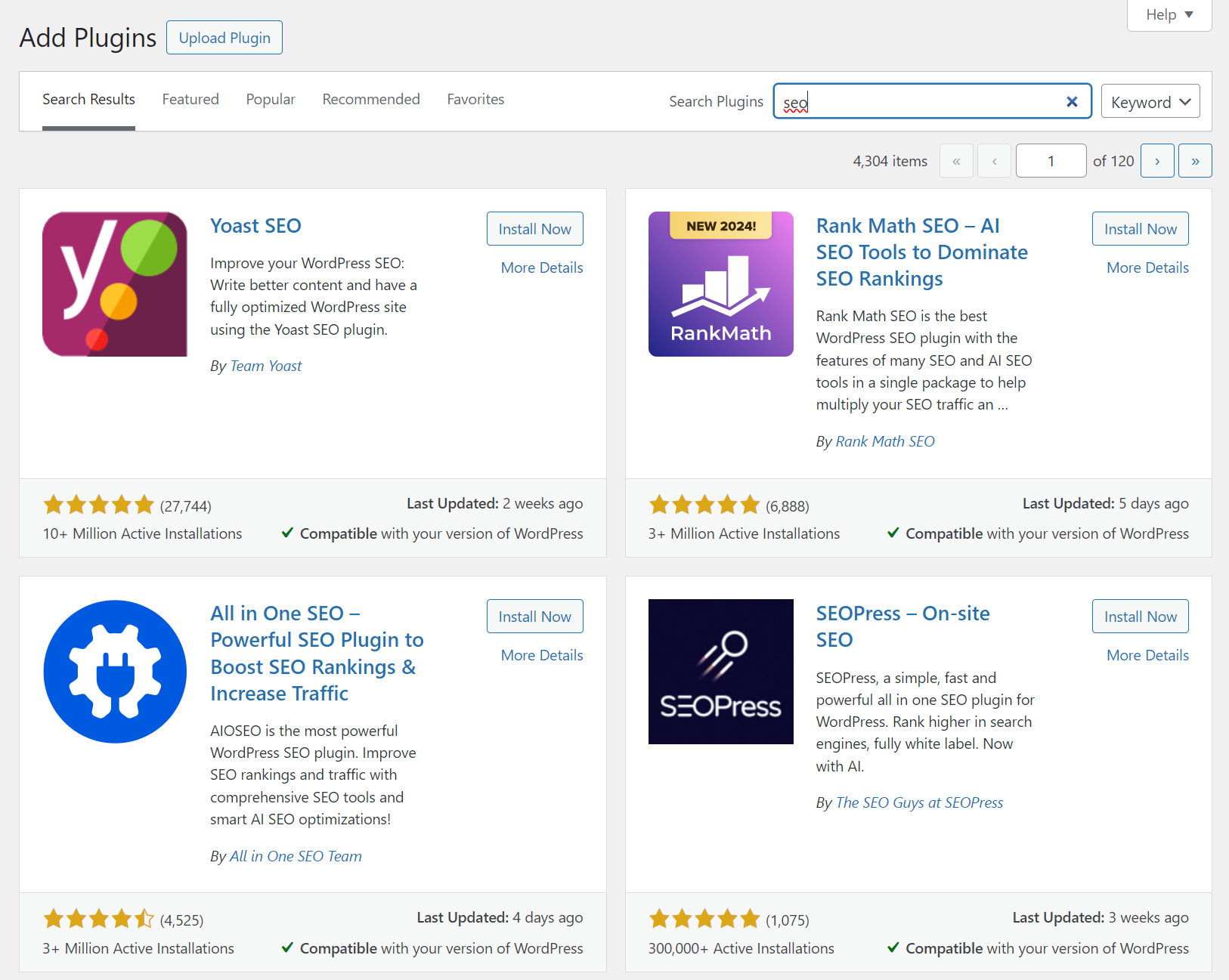Open the Team Yoast author link
The height and width of the screenshot is (980, 1229).
[x=265, y=366]
